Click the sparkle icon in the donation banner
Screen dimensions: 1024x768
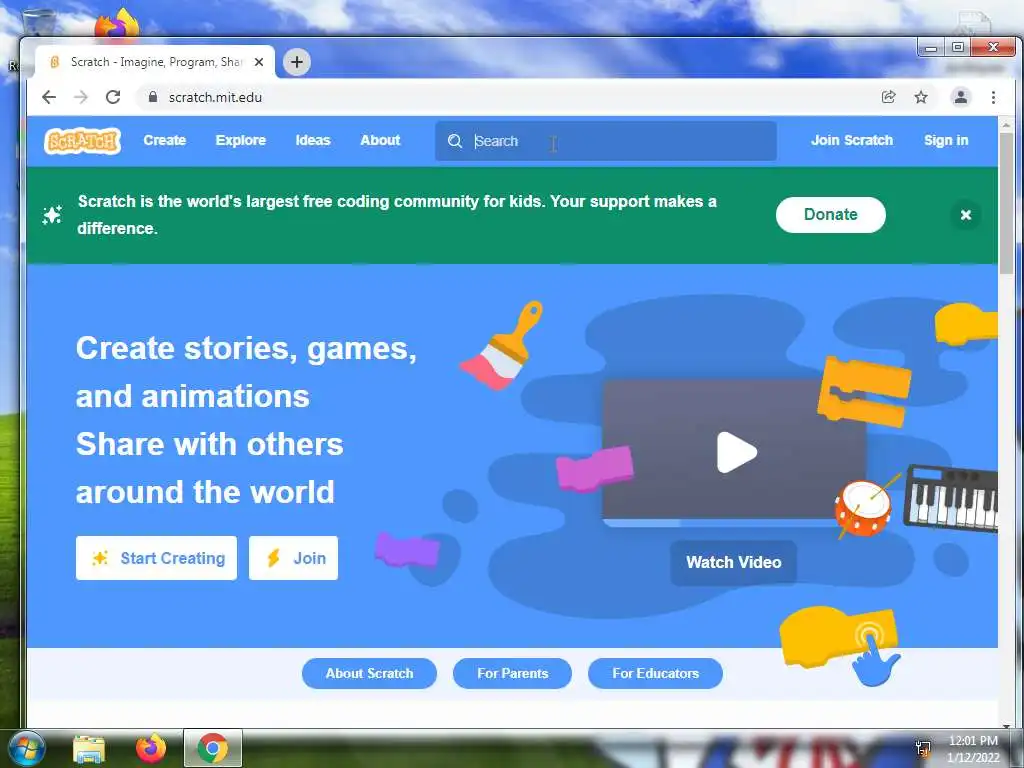click(52, 215)
